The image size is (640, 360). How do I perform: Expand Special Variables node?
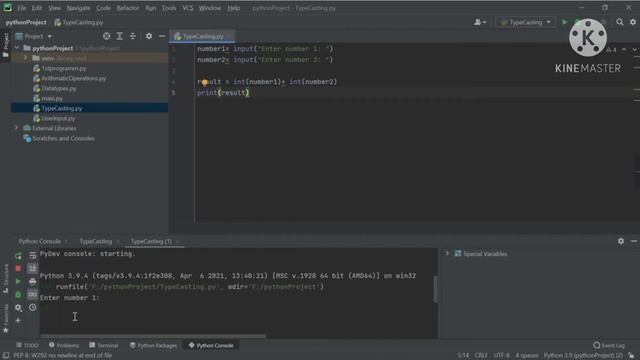click(447, 253)
